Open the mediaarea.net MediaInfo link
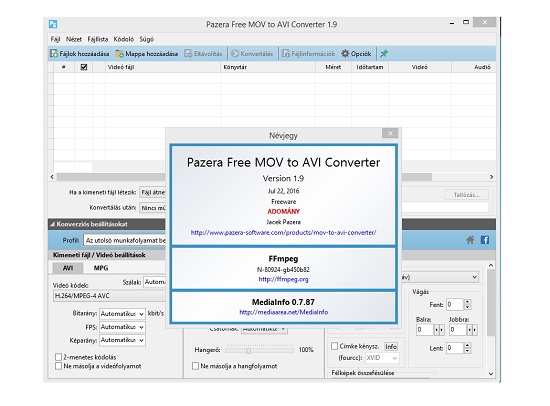The width and height of the screenshot is (550, 406). pyautogui.click(x=283, y=312)
